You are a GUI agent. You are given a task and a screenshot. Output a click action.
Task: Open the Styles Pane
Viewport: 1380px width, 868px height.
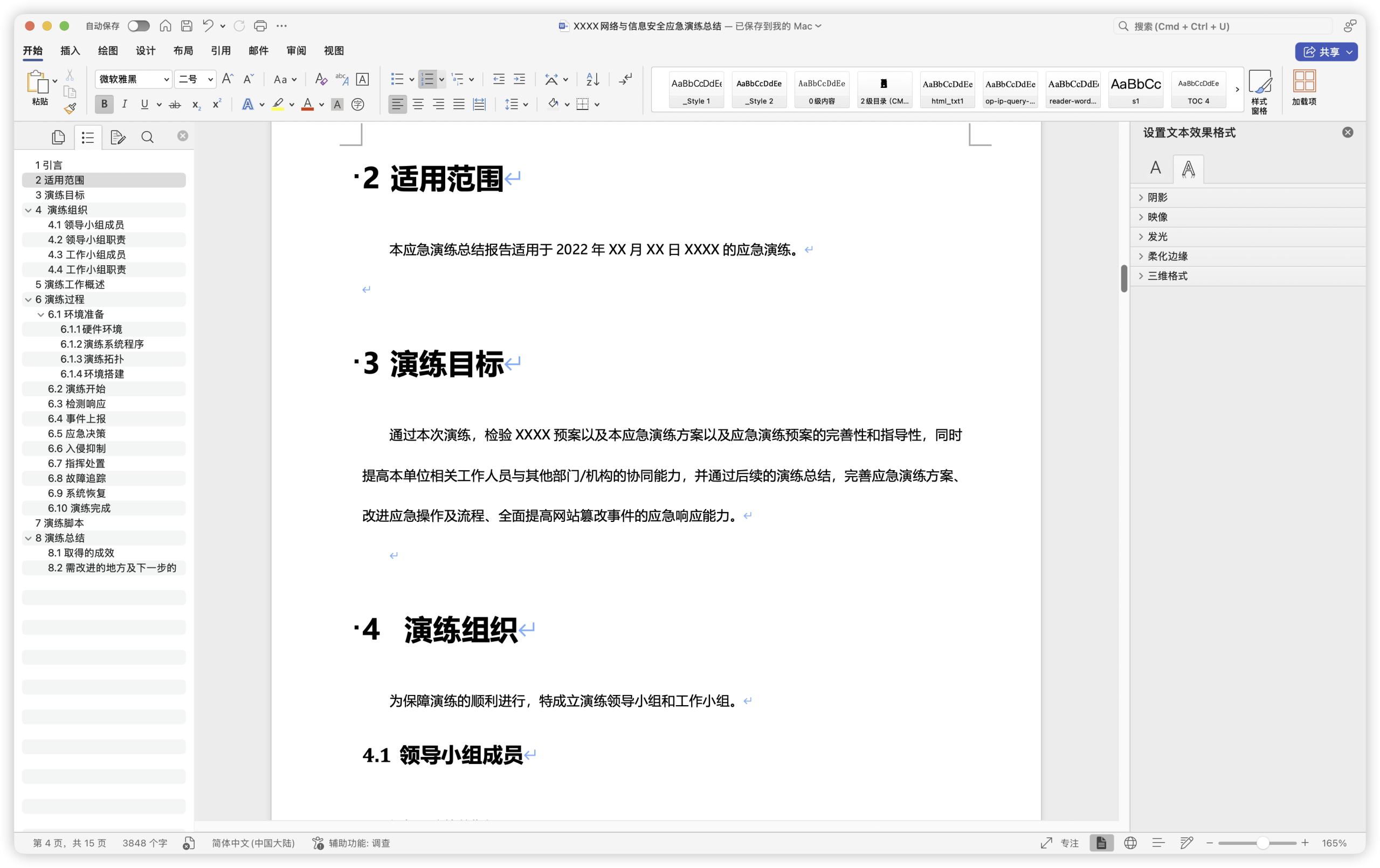(1260, 92)
